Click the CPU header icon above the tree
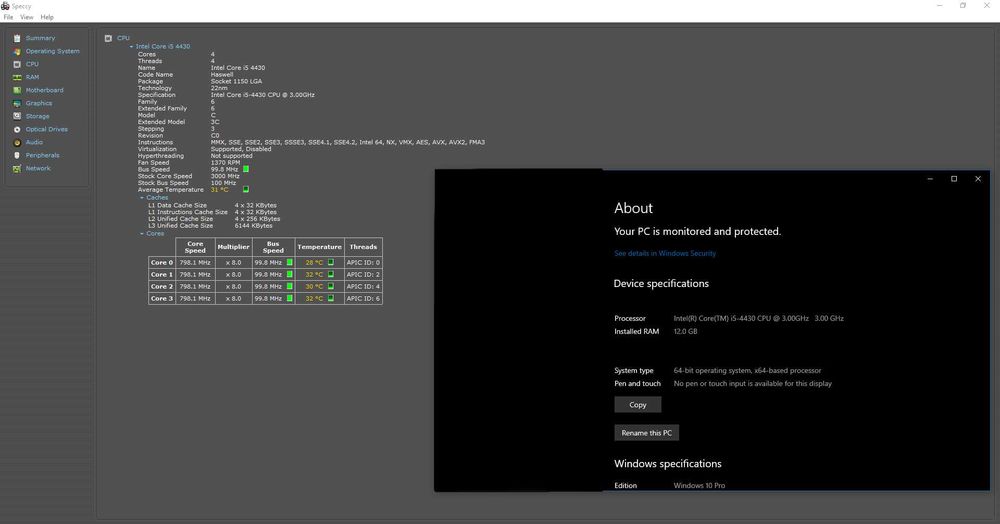Screen dimensions: 1000x524 [108, 38]
